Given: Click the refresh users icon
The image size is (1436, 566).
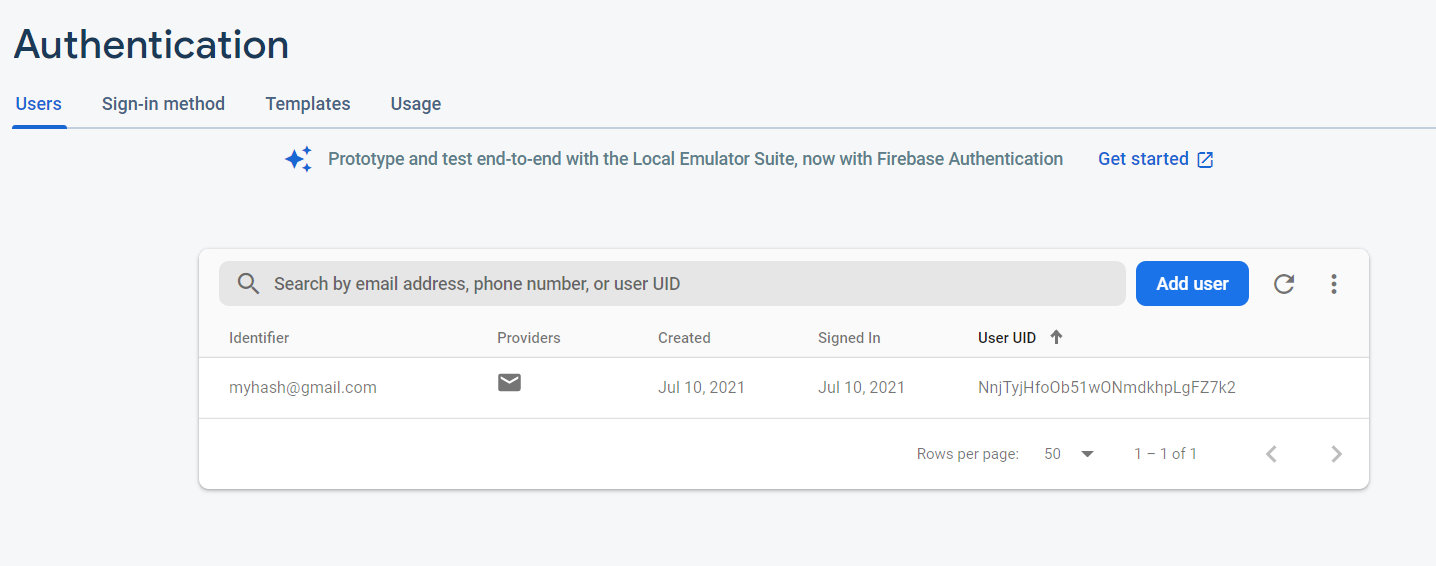Looking at the screenshot, I should coord(1284,284).
